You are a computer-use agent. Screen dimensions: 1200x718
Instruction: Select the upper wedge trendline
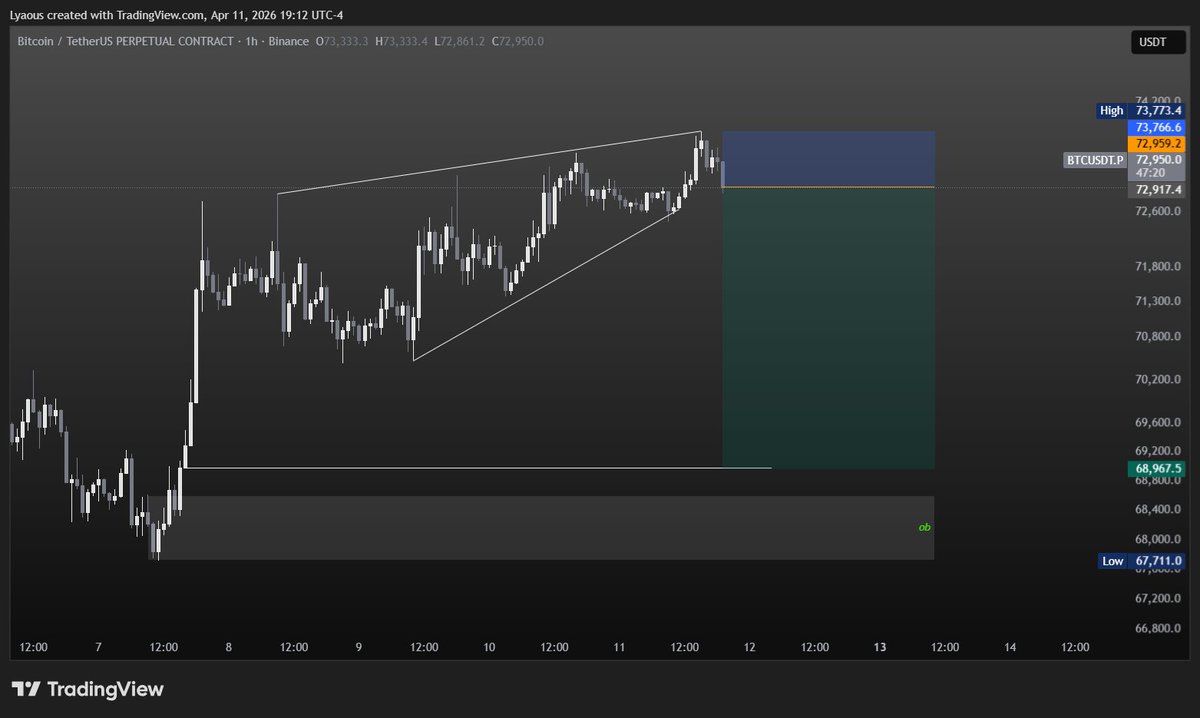[x=490, y=162]
